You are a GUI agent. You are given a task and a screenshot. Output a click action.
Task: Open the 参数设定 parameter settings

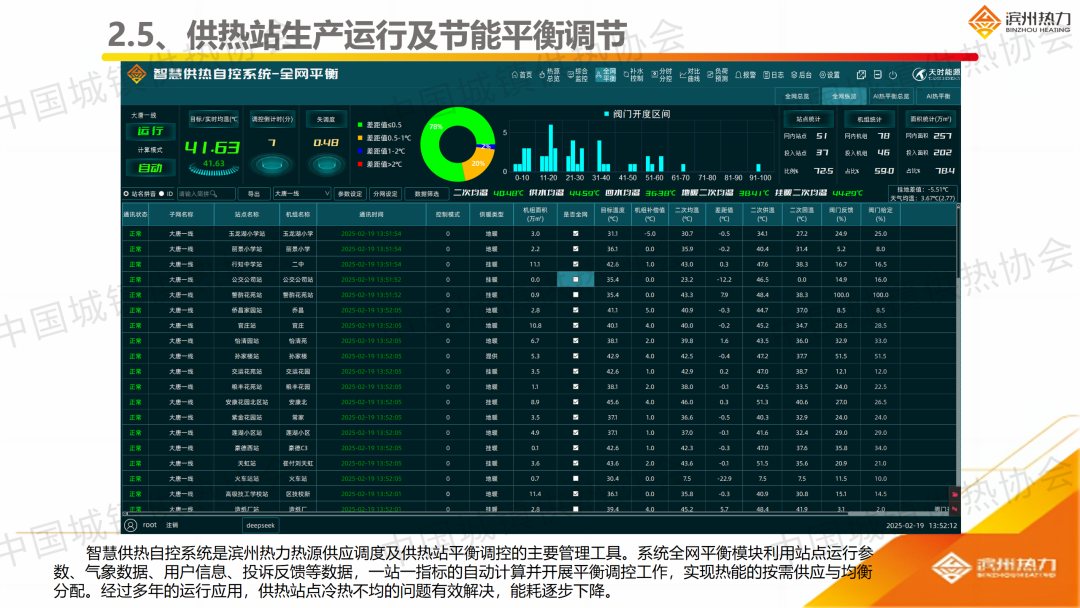point(350,193)
